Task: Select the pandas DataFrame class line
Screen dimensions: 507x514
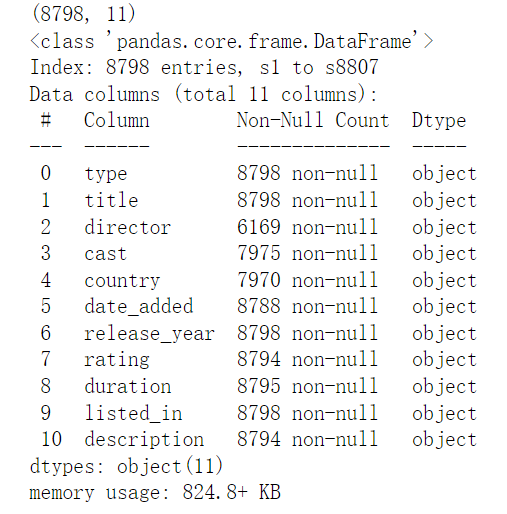Action: (x=232, y=41)
